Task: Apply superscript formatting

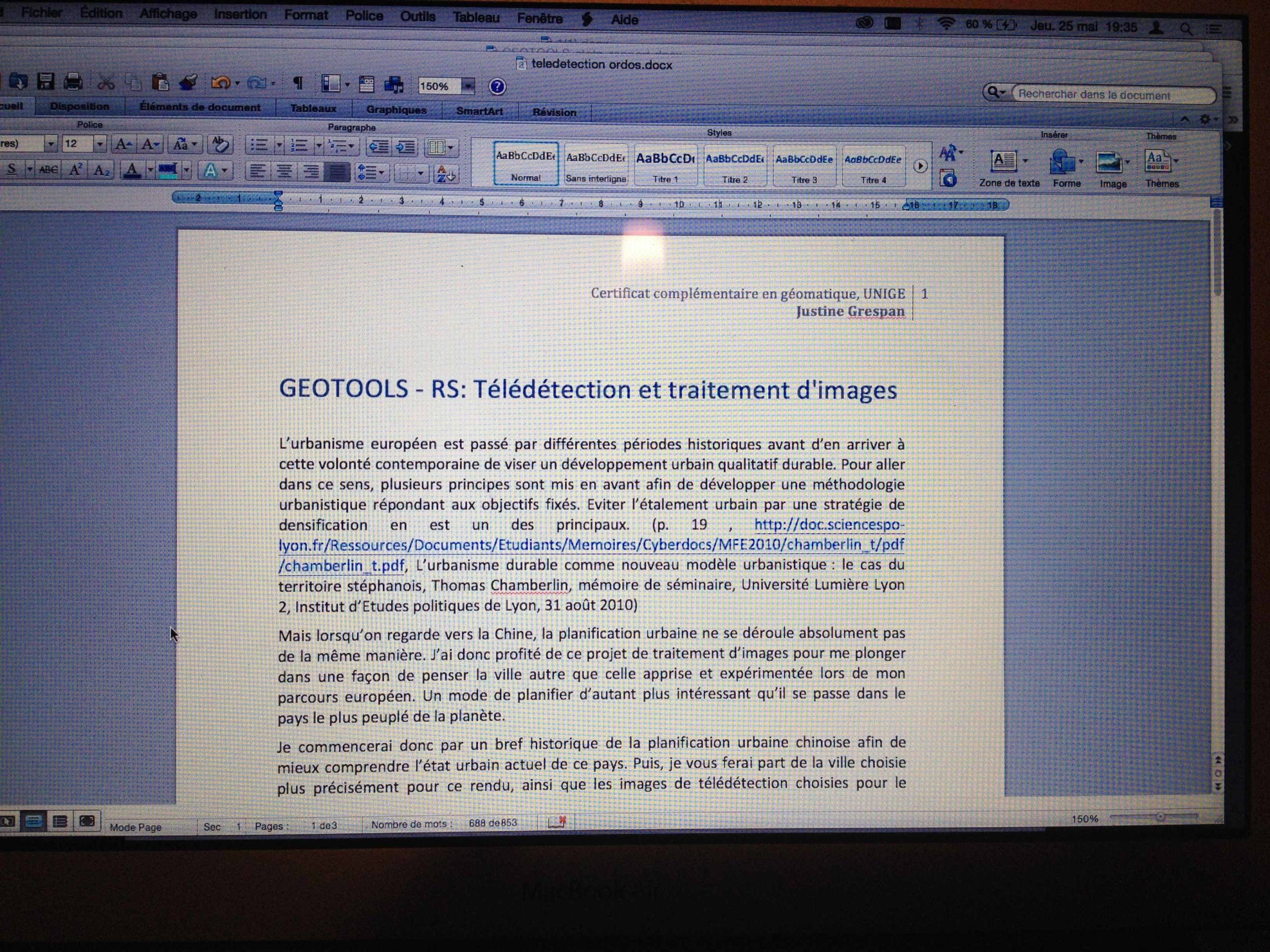Action: pos(75,169)
